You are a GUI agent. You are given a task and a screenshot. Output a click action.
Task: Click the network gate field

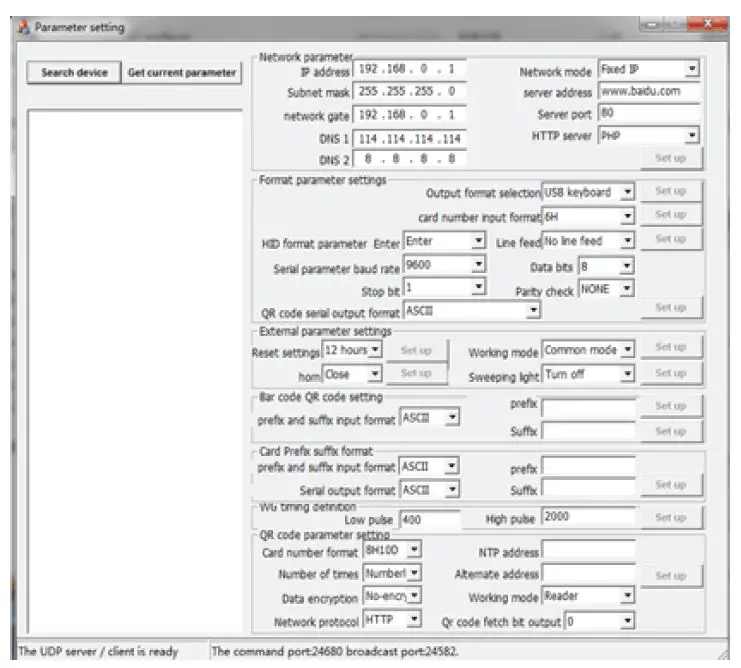(x=409, y=115)
